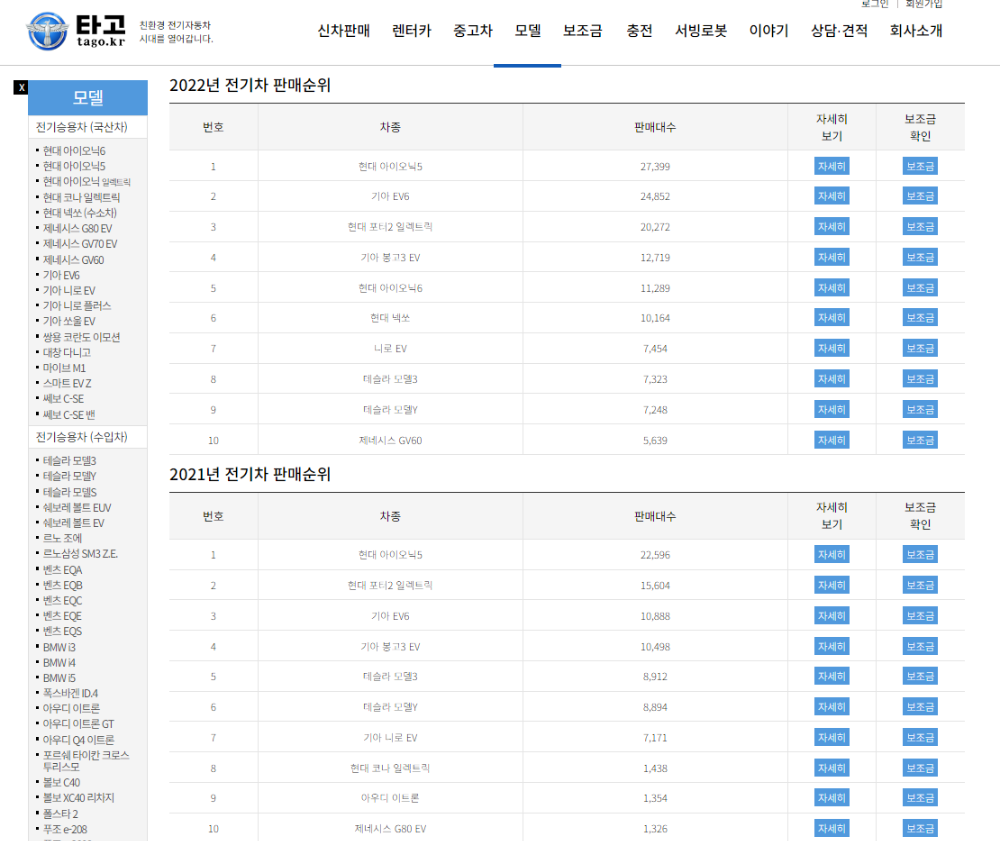Click 보조금 for 현대 넥쏘 row
The width and height of the screenshot is (1000, 841).
tap(920, 318)
